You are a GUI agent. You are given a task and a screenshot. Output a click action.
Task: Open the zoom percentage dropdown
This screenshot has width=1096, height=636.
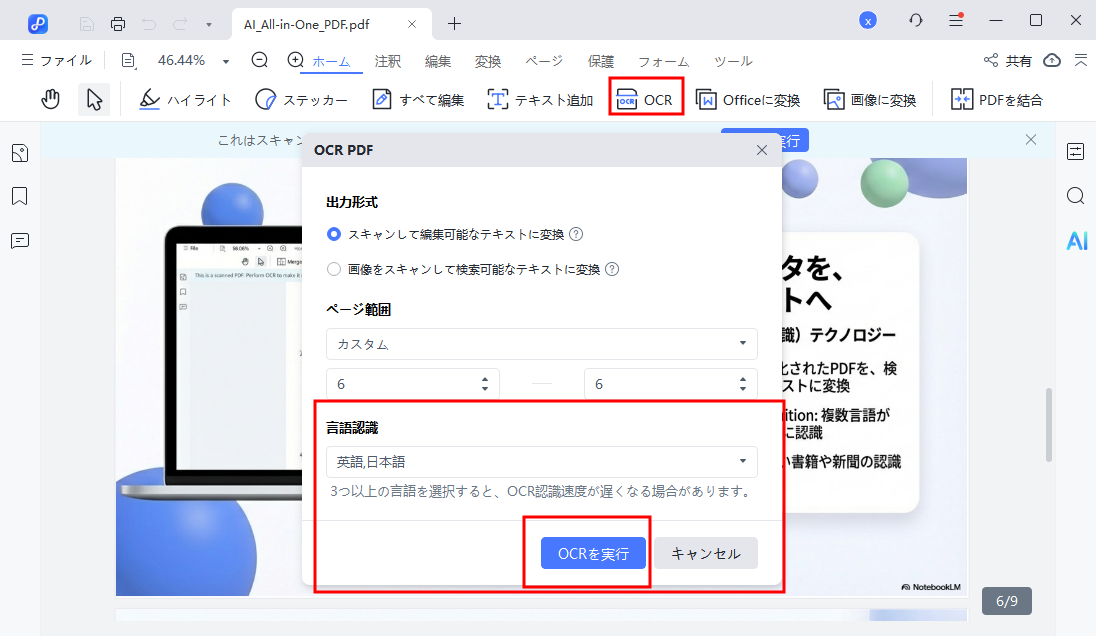coord(225,60)
